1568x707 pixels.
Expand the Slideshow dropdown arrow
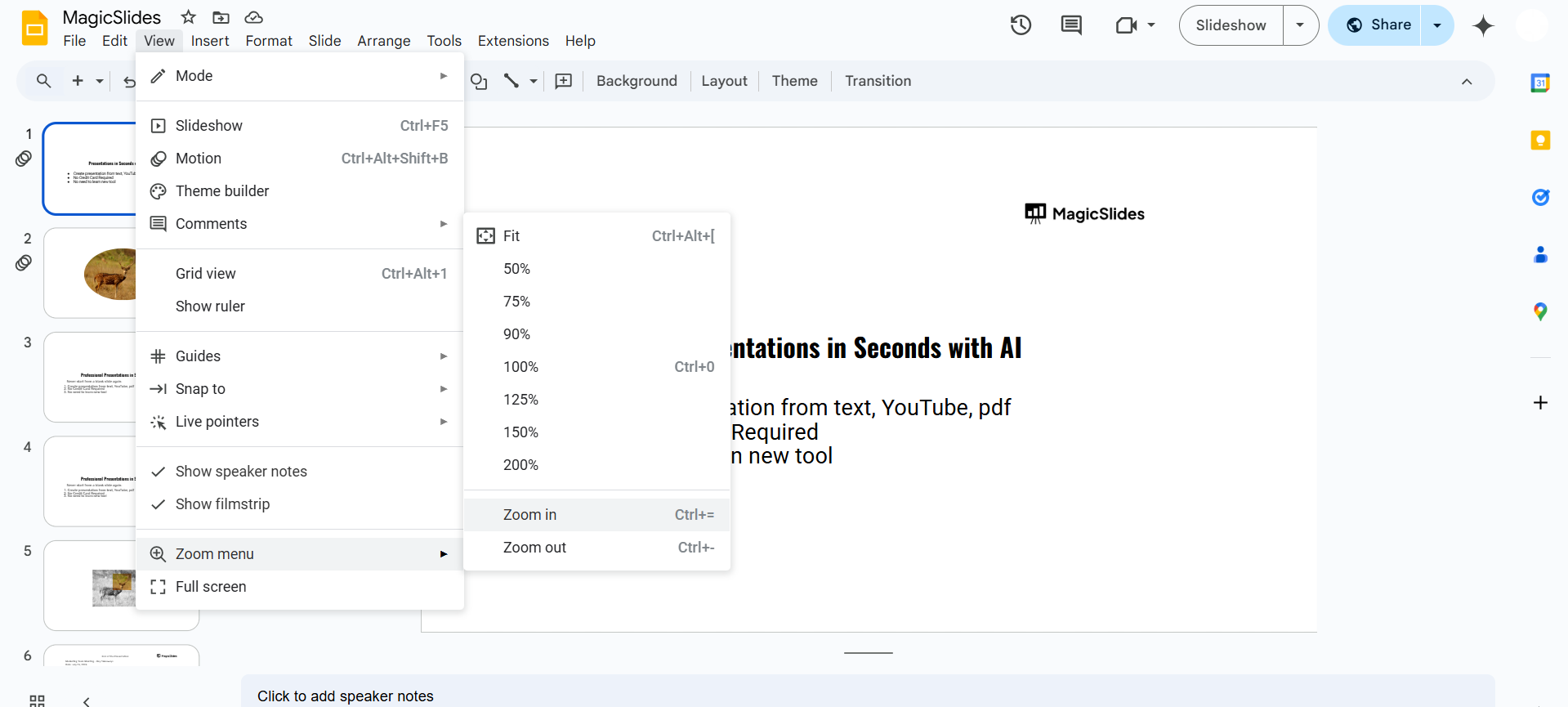tap(1300, 25)
